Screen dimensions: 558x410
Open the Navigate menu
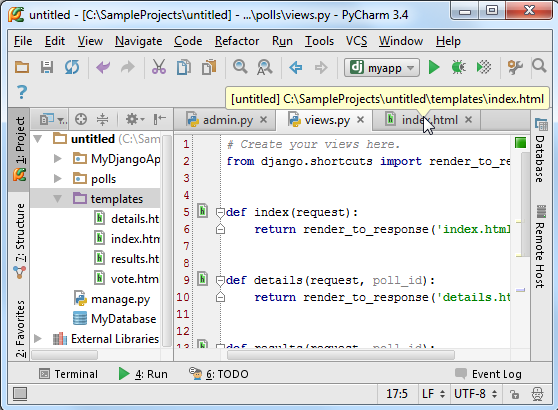[x=138, y=41]
